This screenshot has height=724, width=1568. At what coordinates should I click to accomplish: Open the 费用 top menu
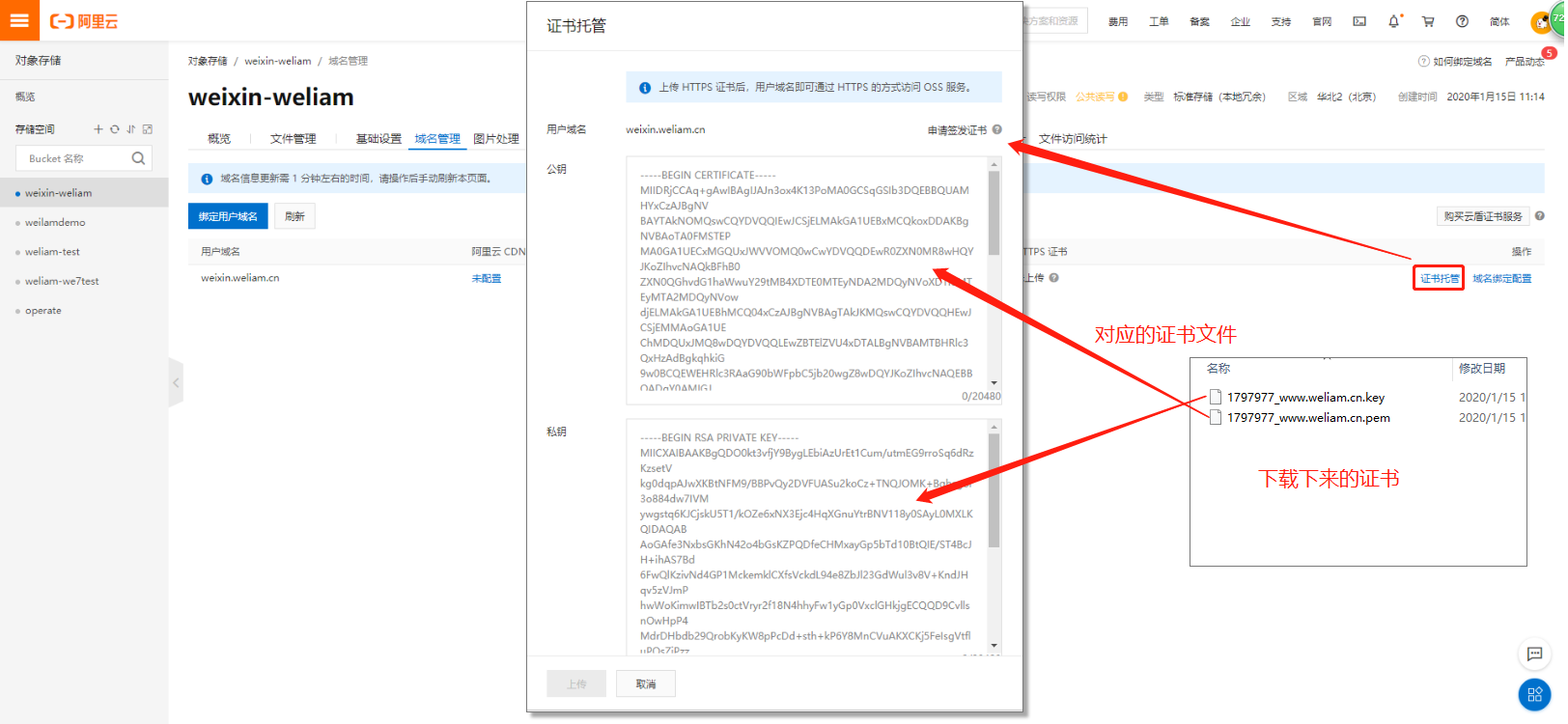1118,21
